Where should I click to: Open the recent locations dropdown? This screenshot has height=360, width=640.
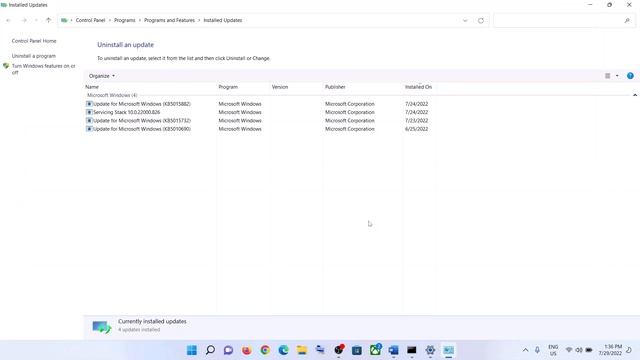pyautogui.click(x=36, y=20)
